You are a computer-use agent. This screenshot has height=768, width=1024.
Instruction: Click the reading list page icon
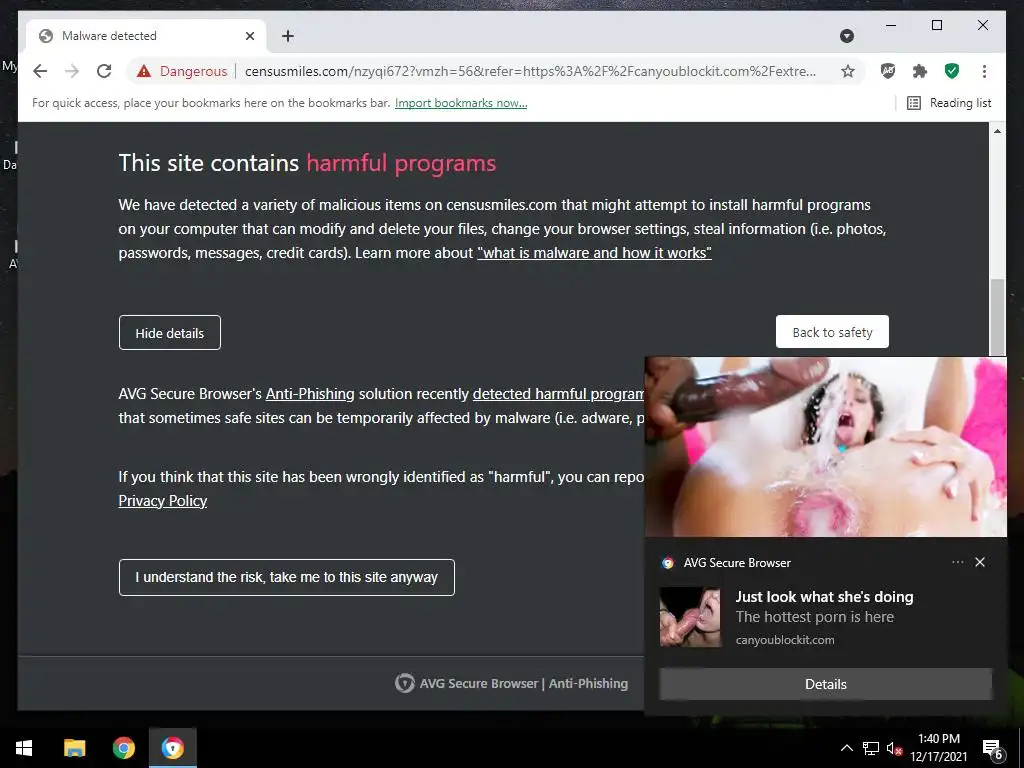(x=914, y=103)
